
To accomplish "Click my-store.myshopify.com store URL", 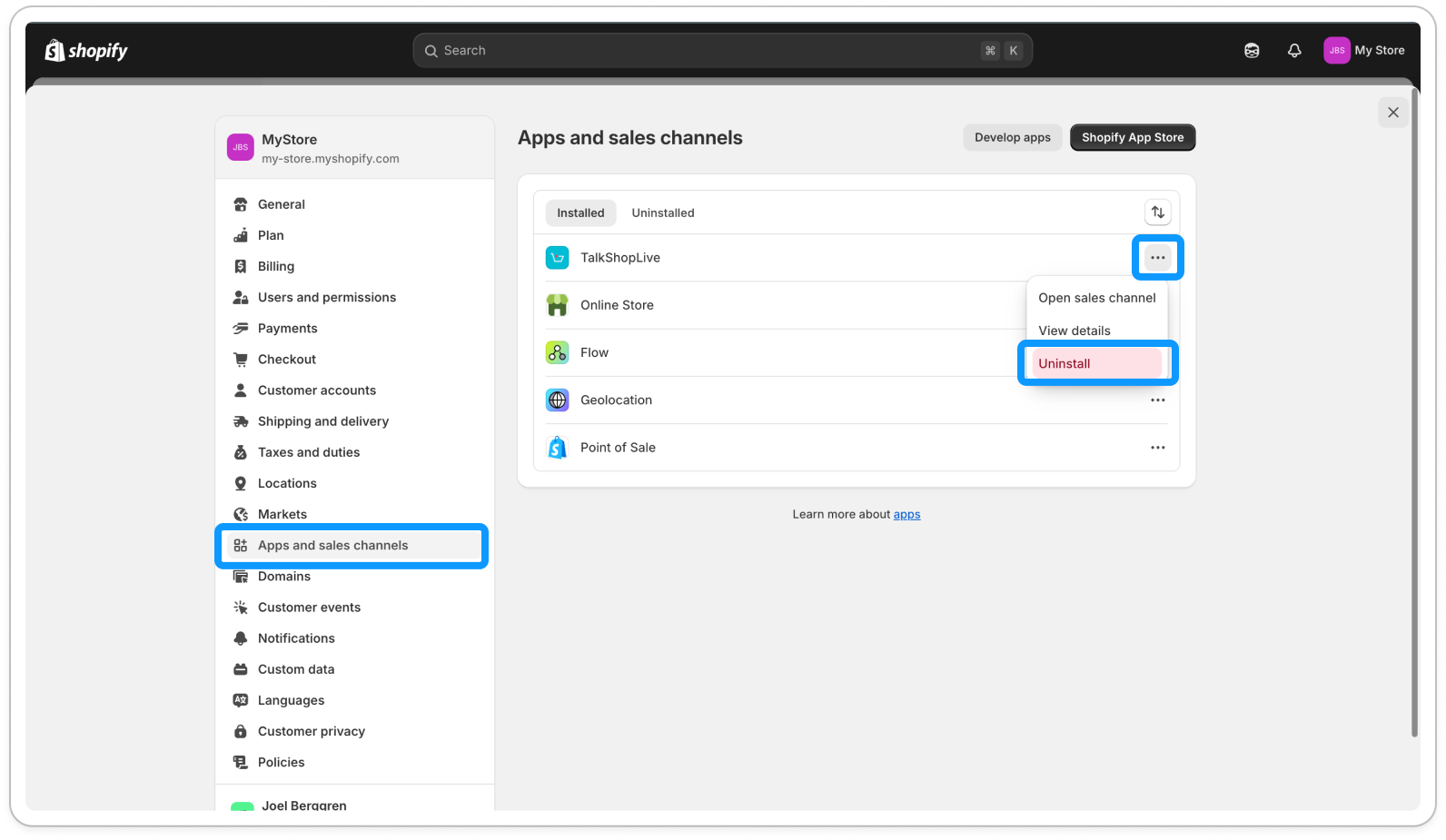I will click(x=331, y=159).
